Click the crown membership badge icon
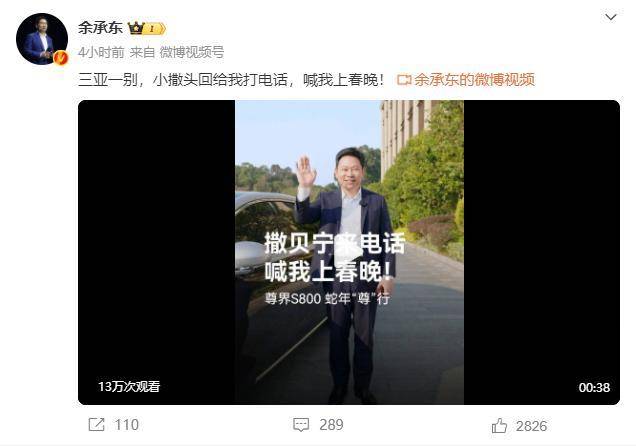The width and height of the screenshot is (636, 446). 136,28
